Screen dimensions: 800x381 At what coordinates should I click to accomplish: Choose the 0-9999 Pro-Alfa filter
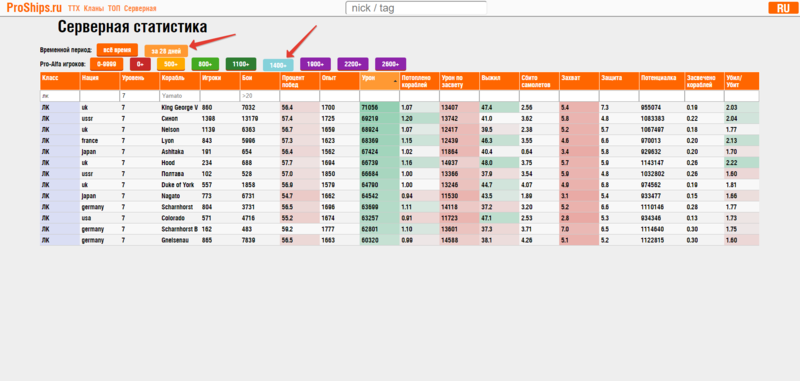(107, 64)
